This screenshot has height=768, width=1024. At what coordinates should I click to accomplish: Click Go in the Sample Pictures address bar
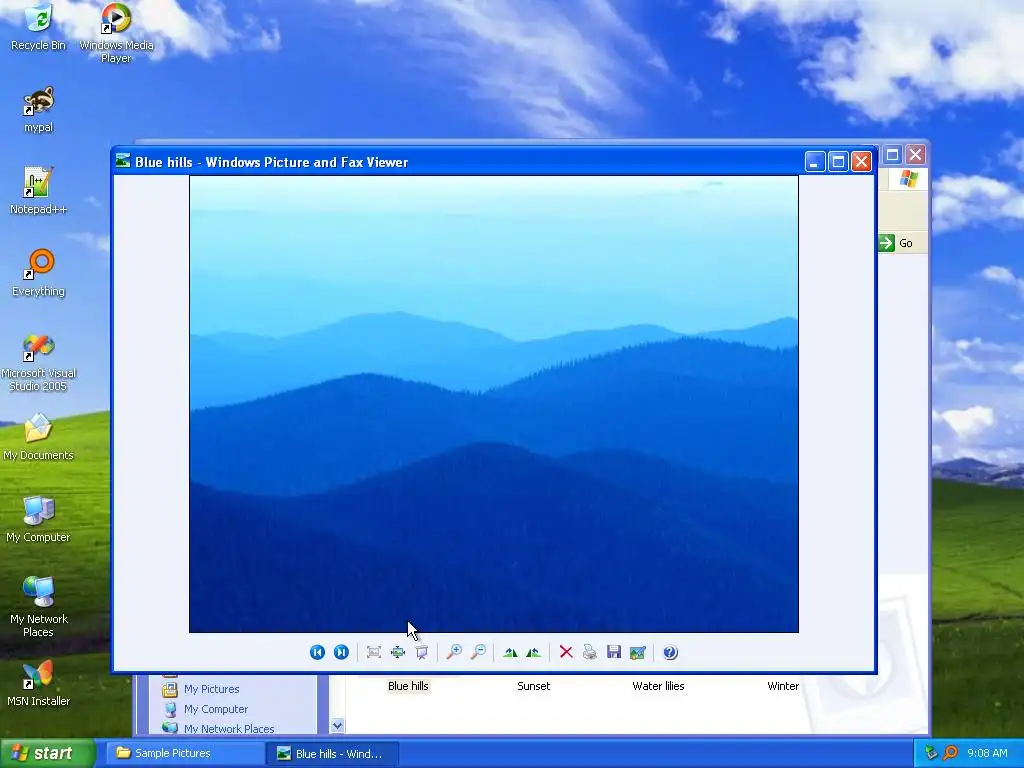coord(897,243)
